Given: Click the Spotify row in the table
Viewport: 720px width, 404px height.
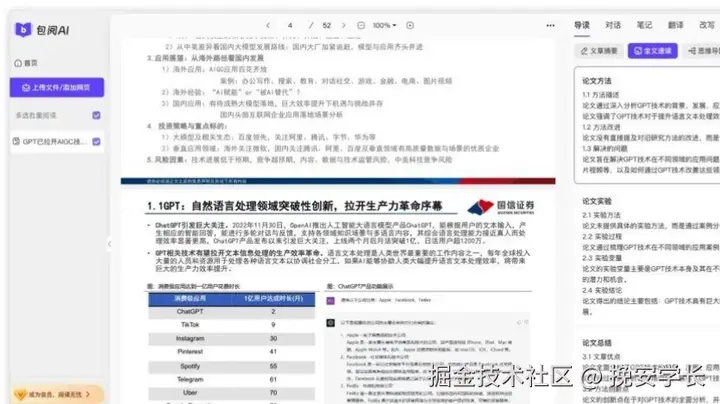Looking at the screenshot, I should [x=231, y=366].
